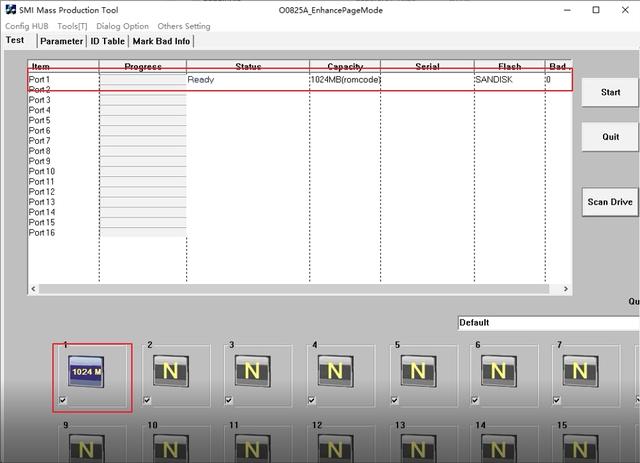This screenshot has width=640, height=463.
Task: Click the N drive icon in slot 10
Action: tap(171, 448)
